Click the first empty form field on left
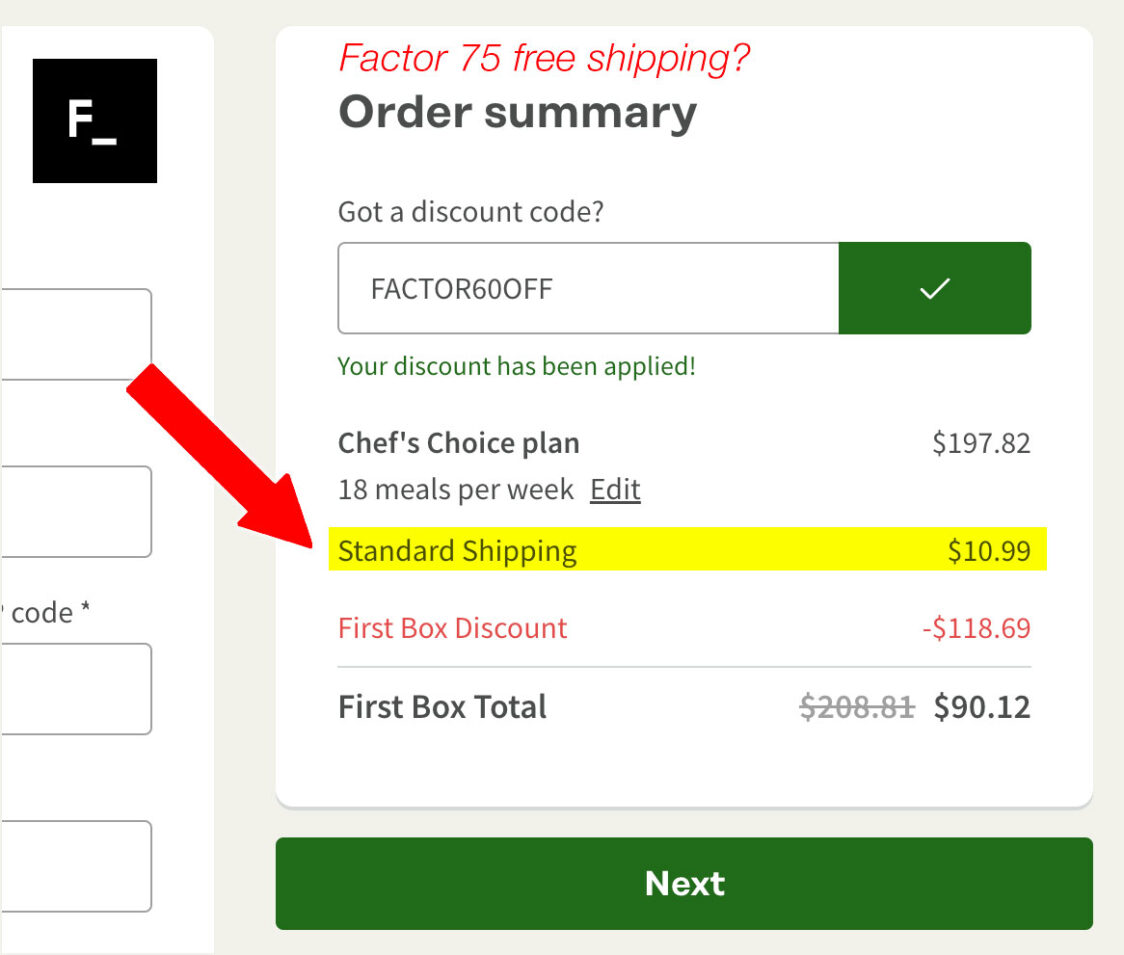The image size is (1124, 955). 76,334
